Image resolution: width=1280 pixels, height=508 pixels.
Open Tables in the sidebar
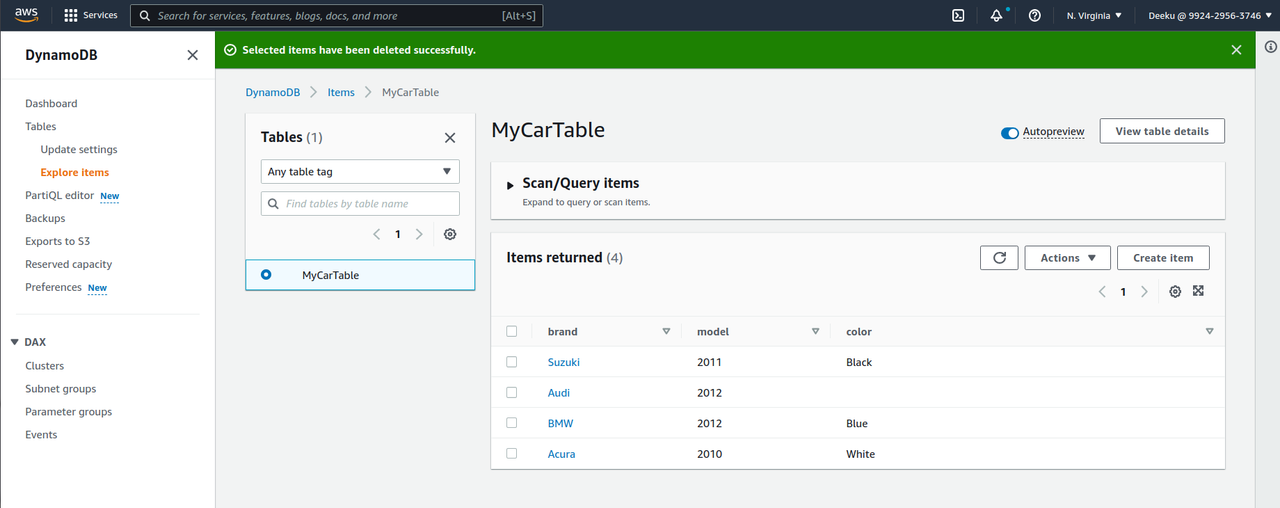[41, 127]
